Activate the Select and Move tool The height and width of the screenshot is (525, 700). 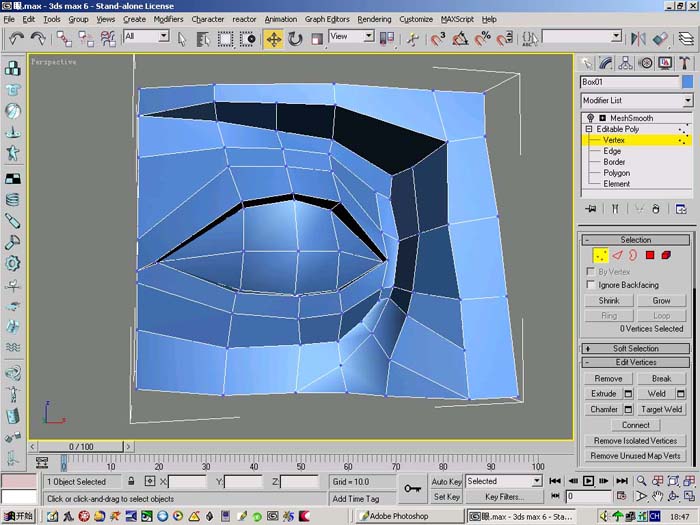pos(273,39)
